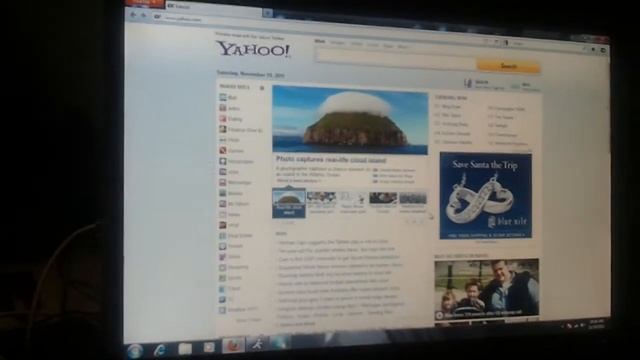Screen dimensions: 640x360
Task: Click the running figure taskbar icon
Action: (257, 344)
